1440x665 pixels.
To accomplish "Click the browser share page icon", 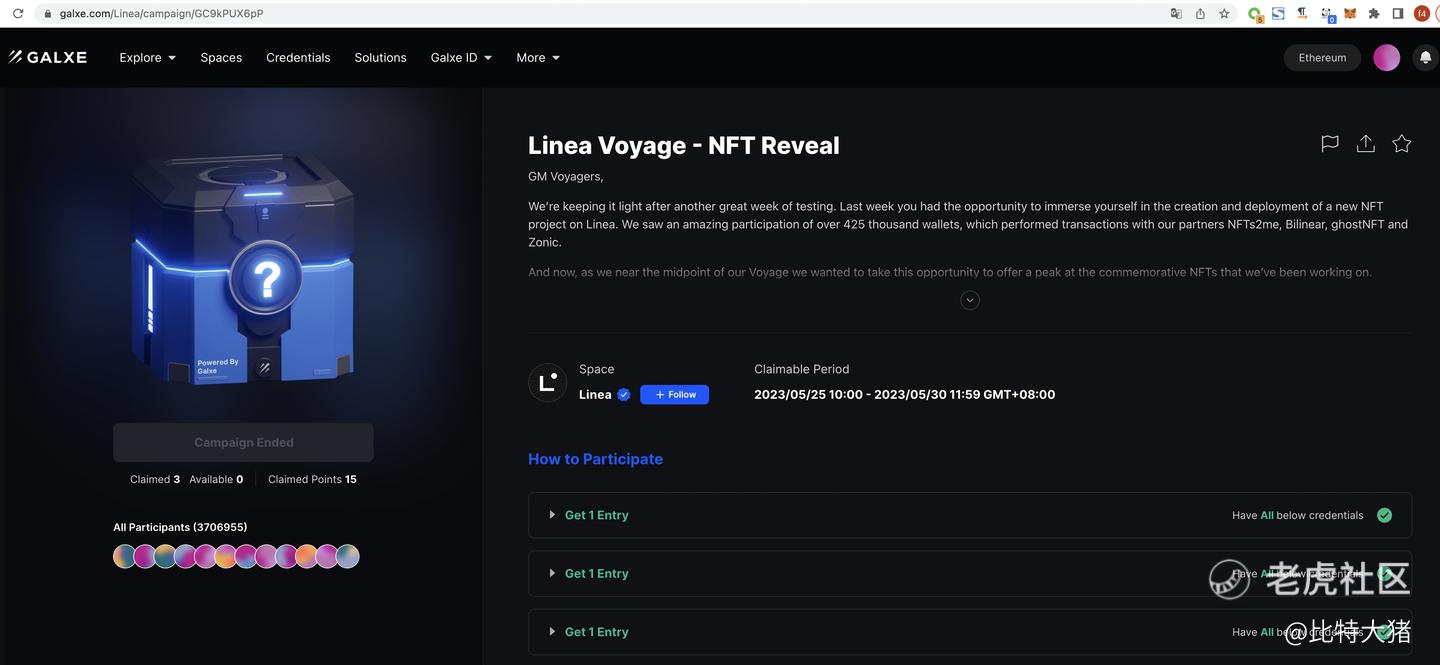I will point(1200,14).
